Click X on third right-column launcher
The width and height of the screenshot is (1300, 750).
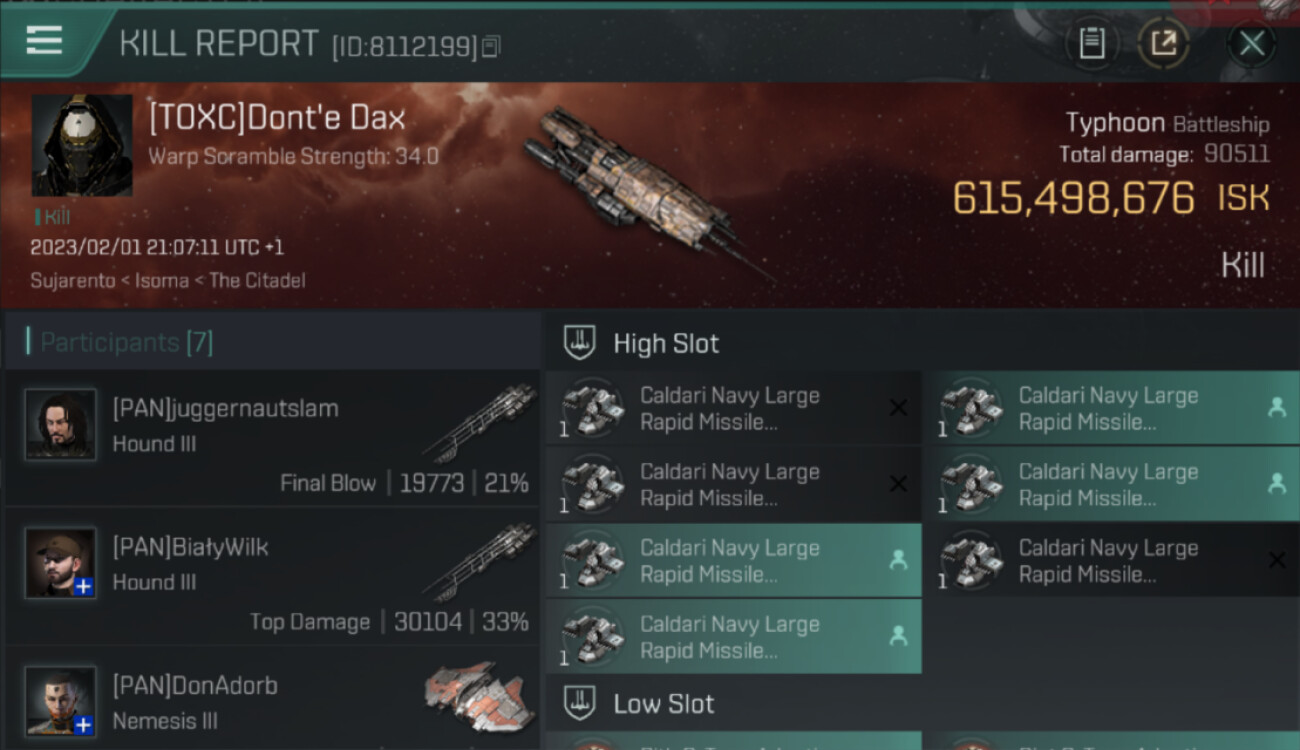(1276, 560)
